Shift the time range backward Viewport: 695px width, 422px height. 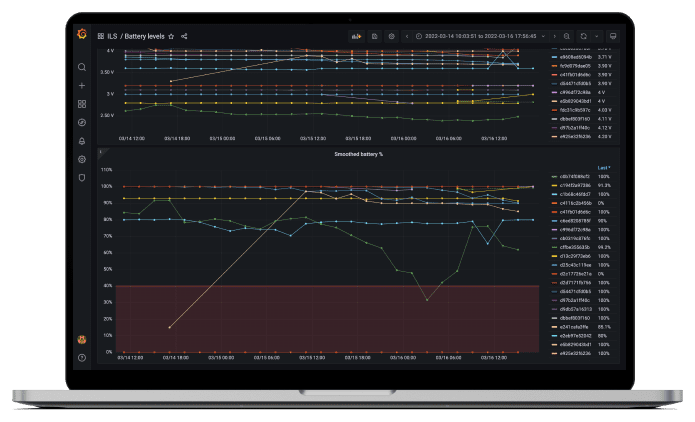click(x=407, y=36)
